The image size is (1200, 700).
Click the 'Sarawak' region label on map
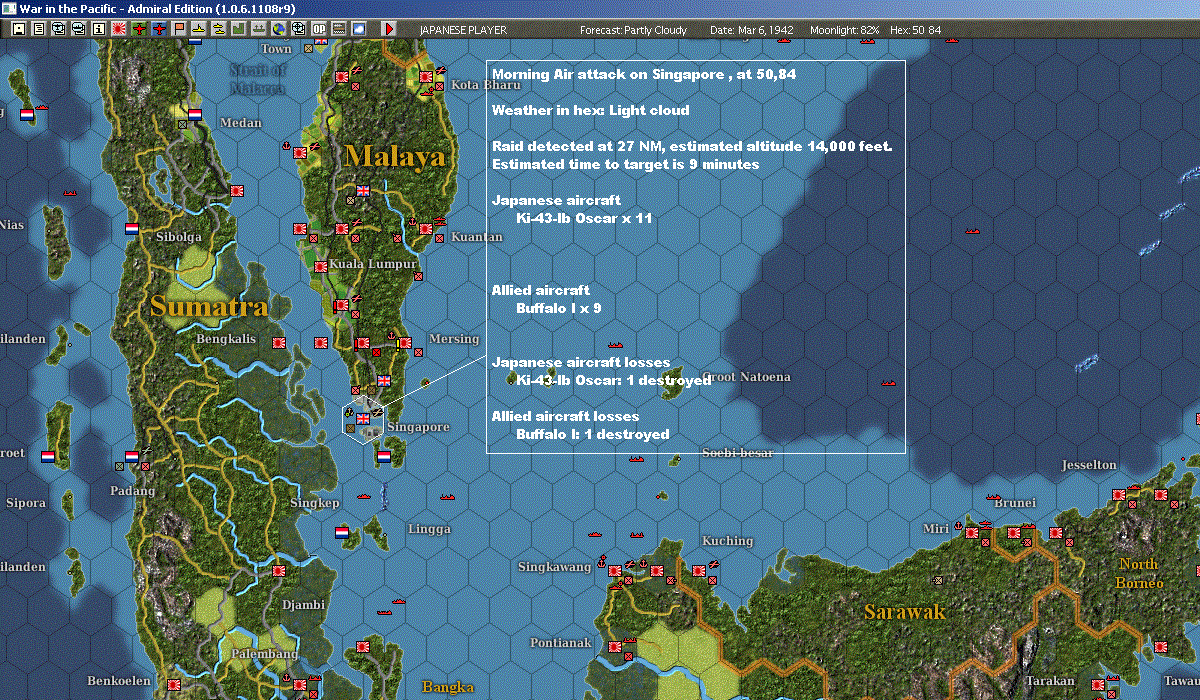tap(905, 611)
